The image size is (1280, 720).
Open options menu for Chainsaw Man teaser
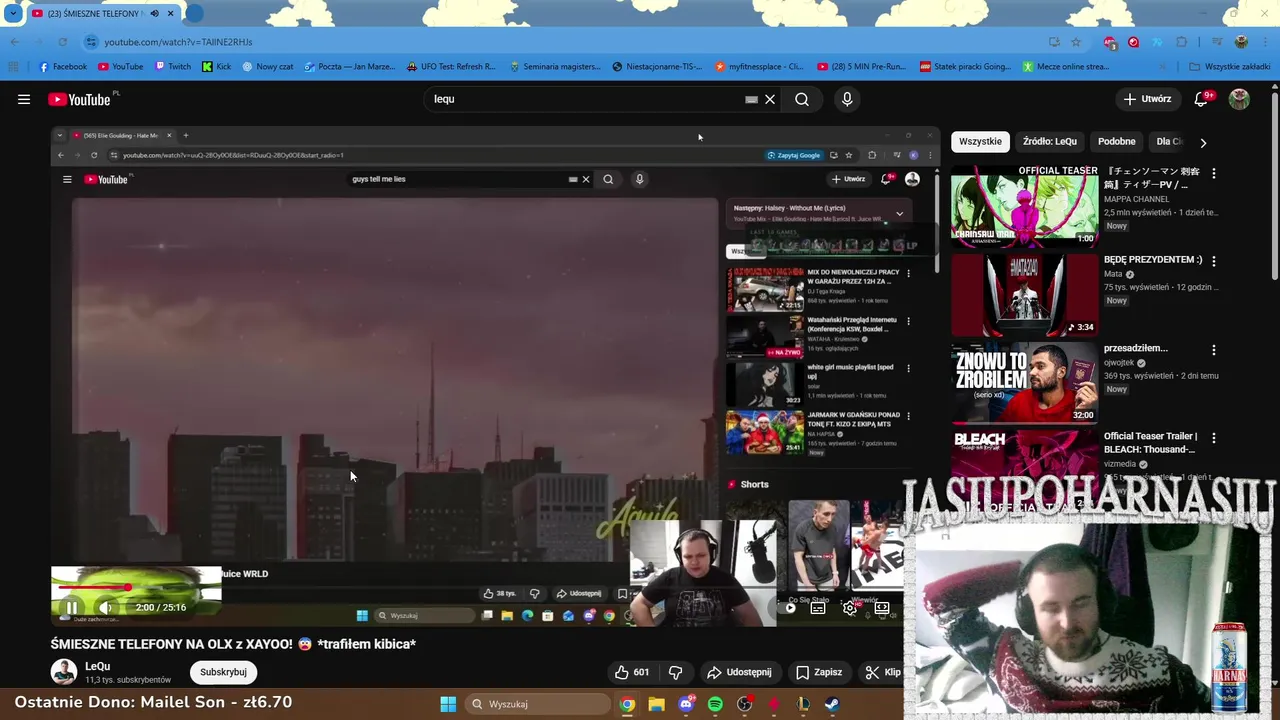click(1214, 173)
